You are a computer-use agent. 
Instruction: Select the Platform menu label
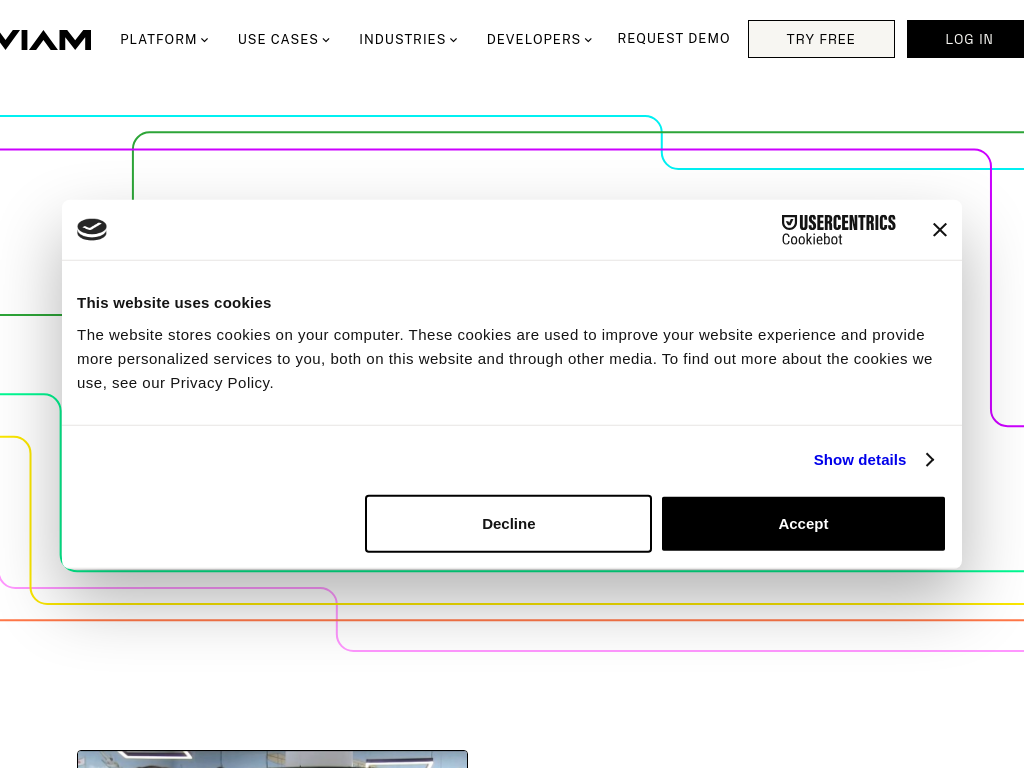point(158,40)
